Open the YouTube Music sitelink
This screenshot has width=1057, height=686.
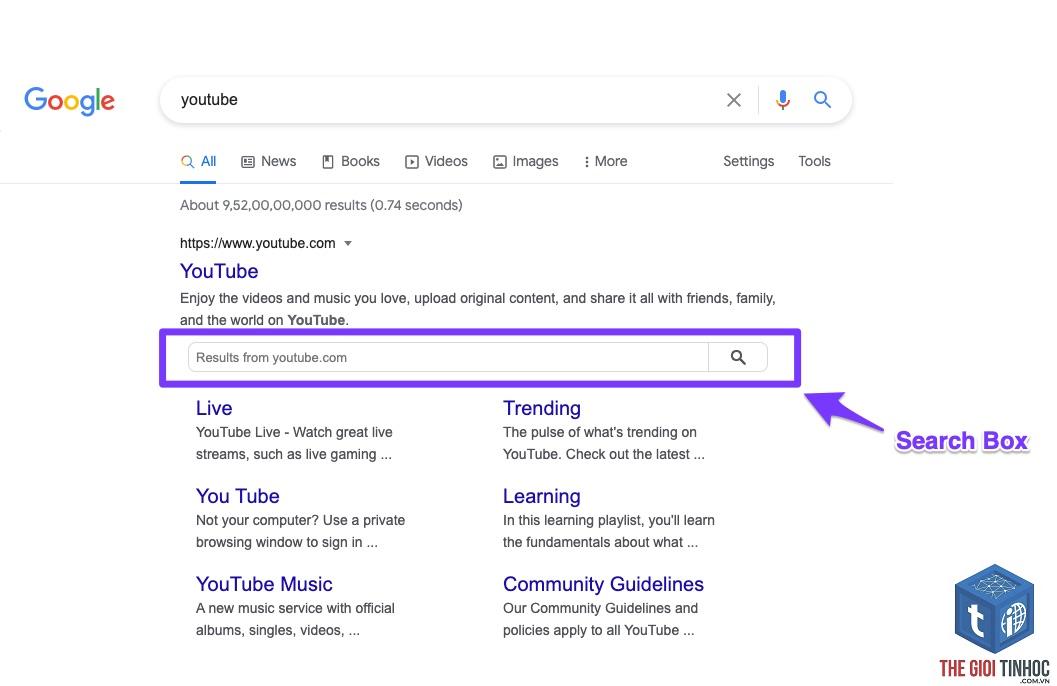(x=264, y=584)
